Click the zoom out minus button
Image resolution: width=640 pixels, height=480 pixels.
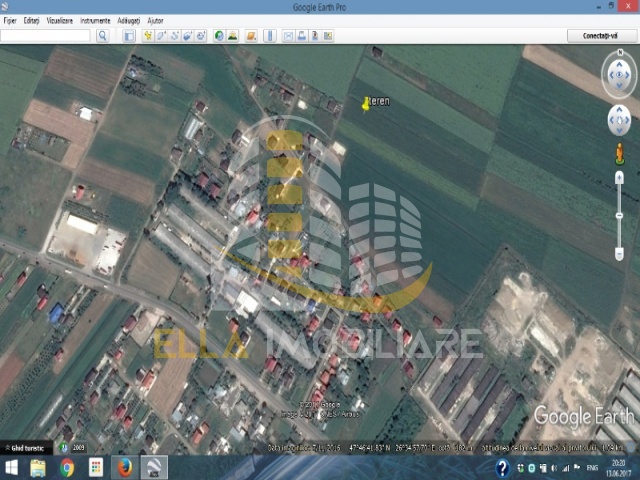[619, 254]
